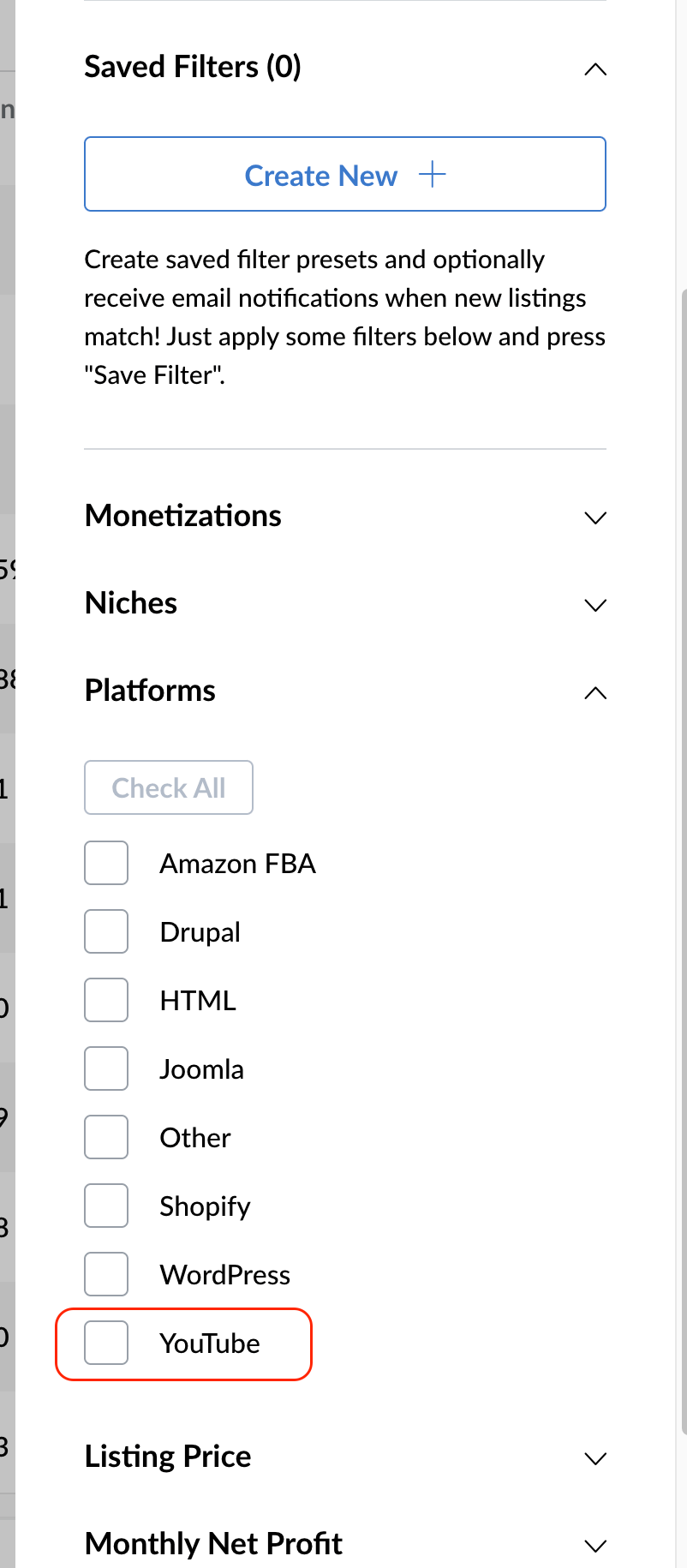Enable the WordPress checkbox
This screenshot has width=687, height=1568.
pyautogui.click(x=106, y=1274)
